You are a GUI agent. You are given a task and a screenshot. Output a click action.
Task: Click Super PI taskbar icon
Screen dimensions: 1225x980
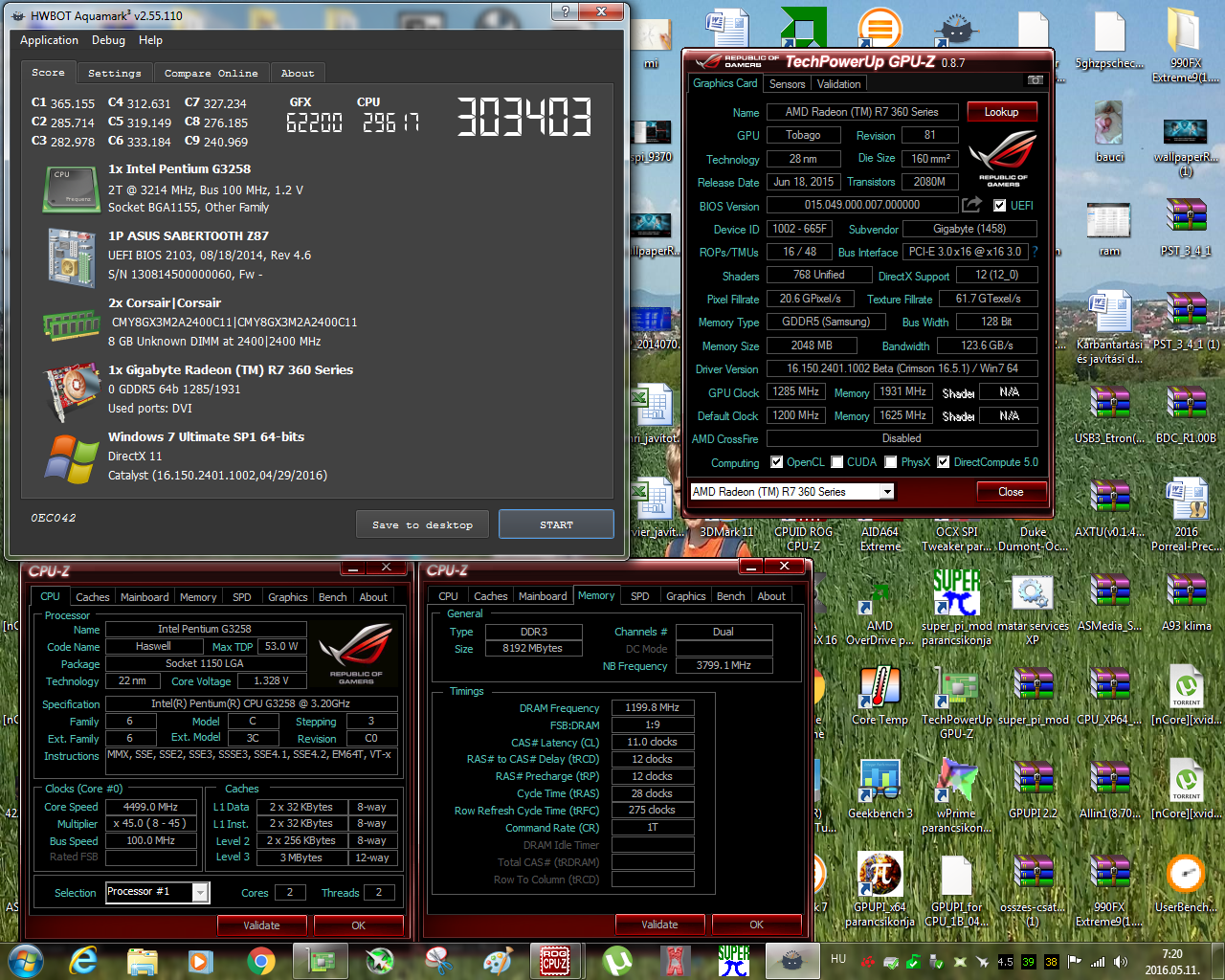point(734,961)
